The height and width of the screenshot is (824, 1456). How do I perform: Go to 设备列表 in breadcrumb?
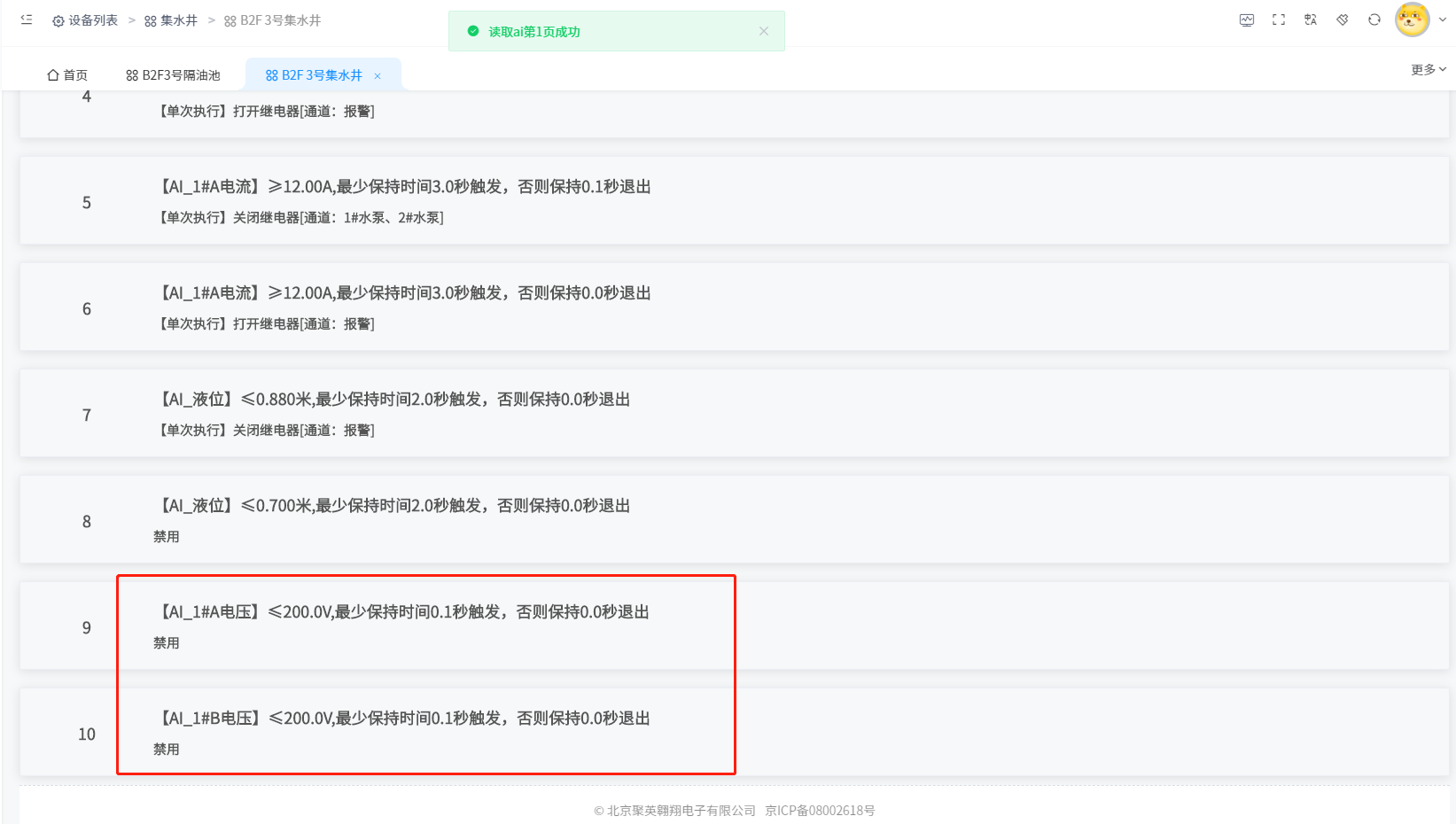tap(85, 20)
